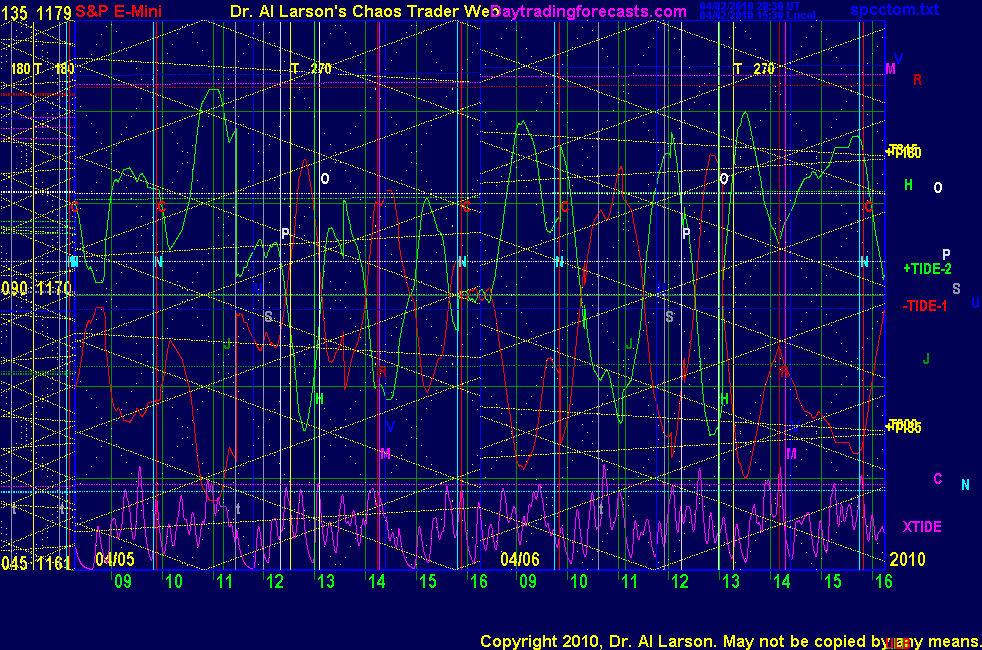The height and width of the screenshot is (650, 982).
Task: Open the magenta "Daytradingforecasts.com" text
Action: click(x=589, y=11)
